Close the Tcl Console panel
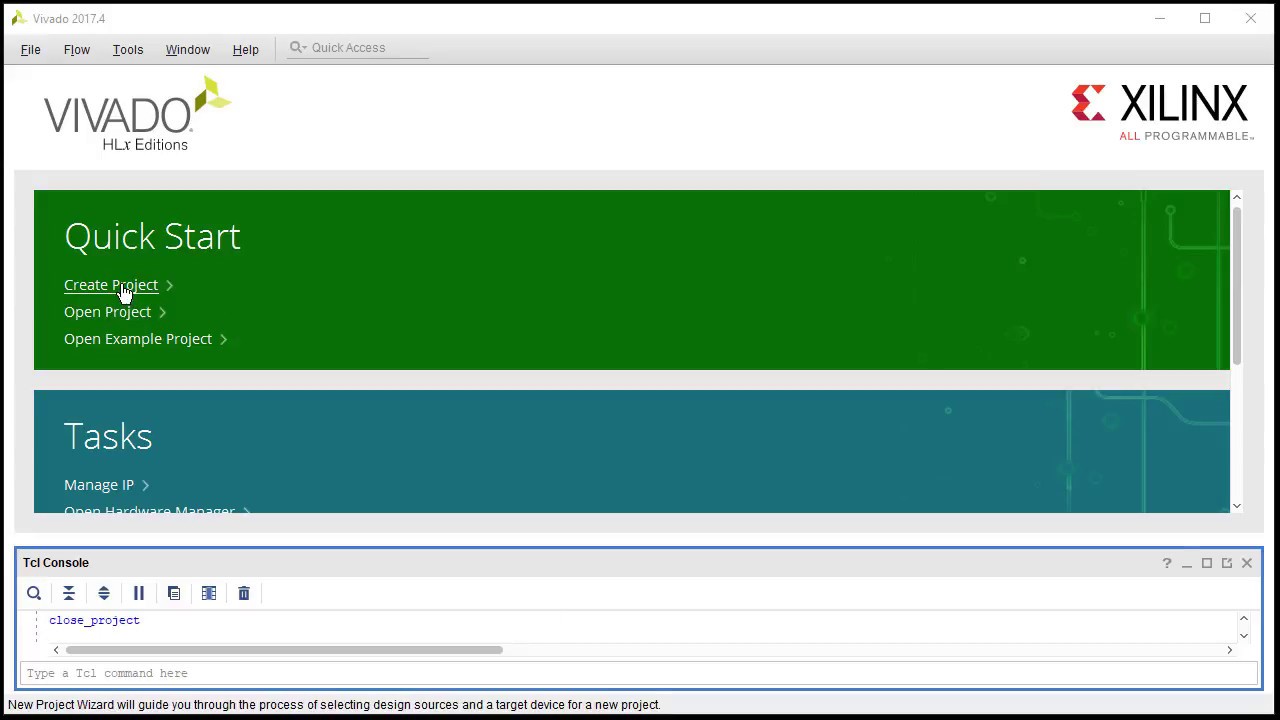Viewport: 1280px width, 720px height. (1247, 563)
